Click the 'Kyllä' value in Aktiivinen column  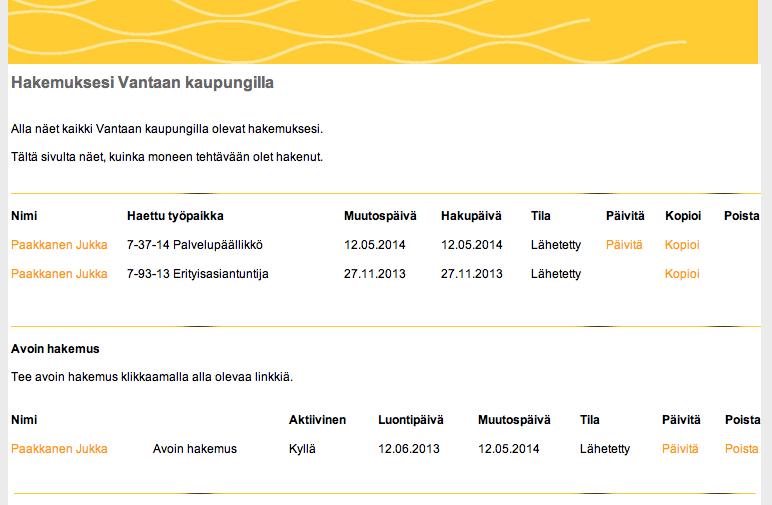[302, 449]
